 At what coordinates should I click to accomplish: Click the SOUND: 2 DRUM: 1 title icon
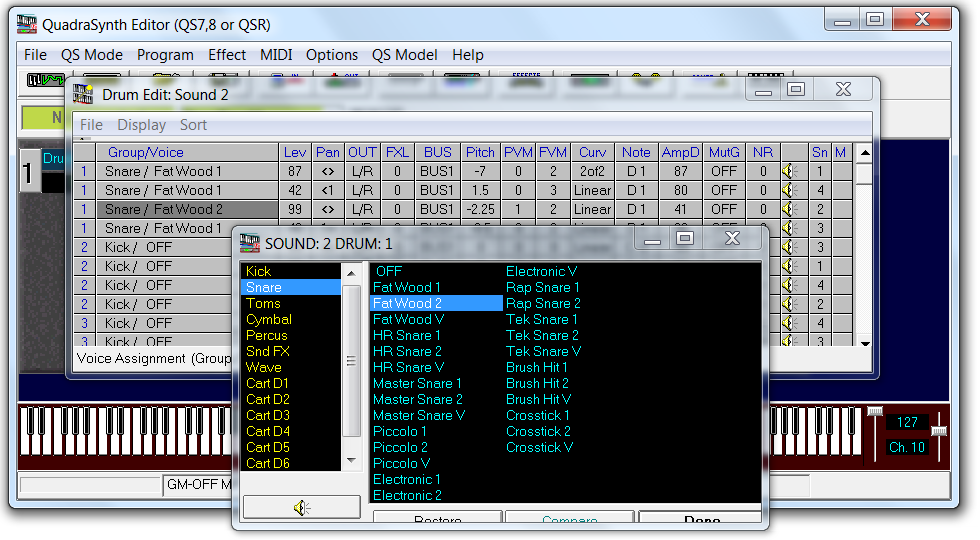pyautogui.click(x=249, y=243)
